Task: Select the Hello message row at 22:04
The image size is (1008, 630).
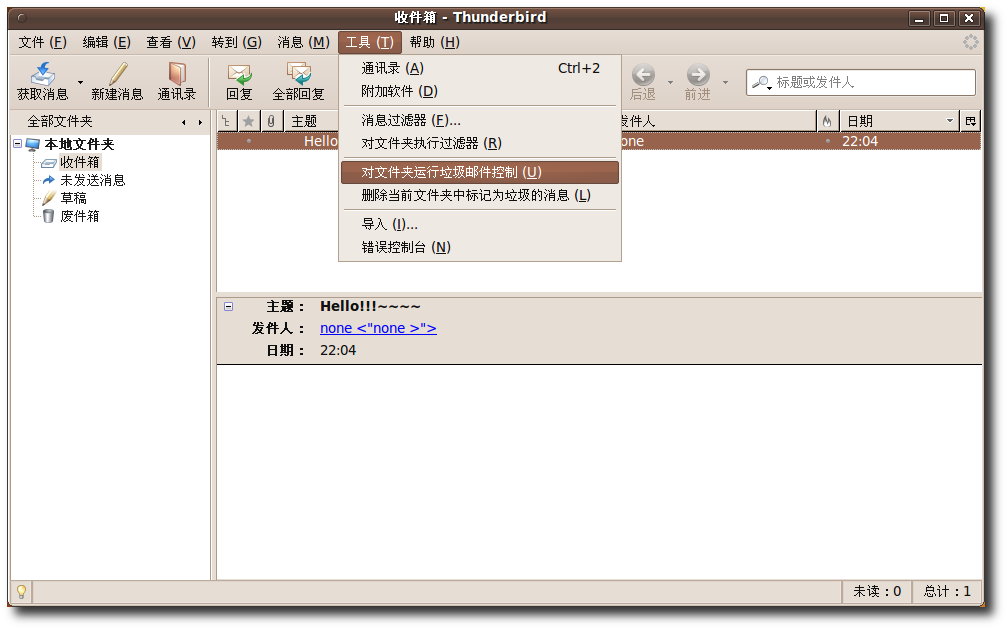Action: (x=598, y=141)
